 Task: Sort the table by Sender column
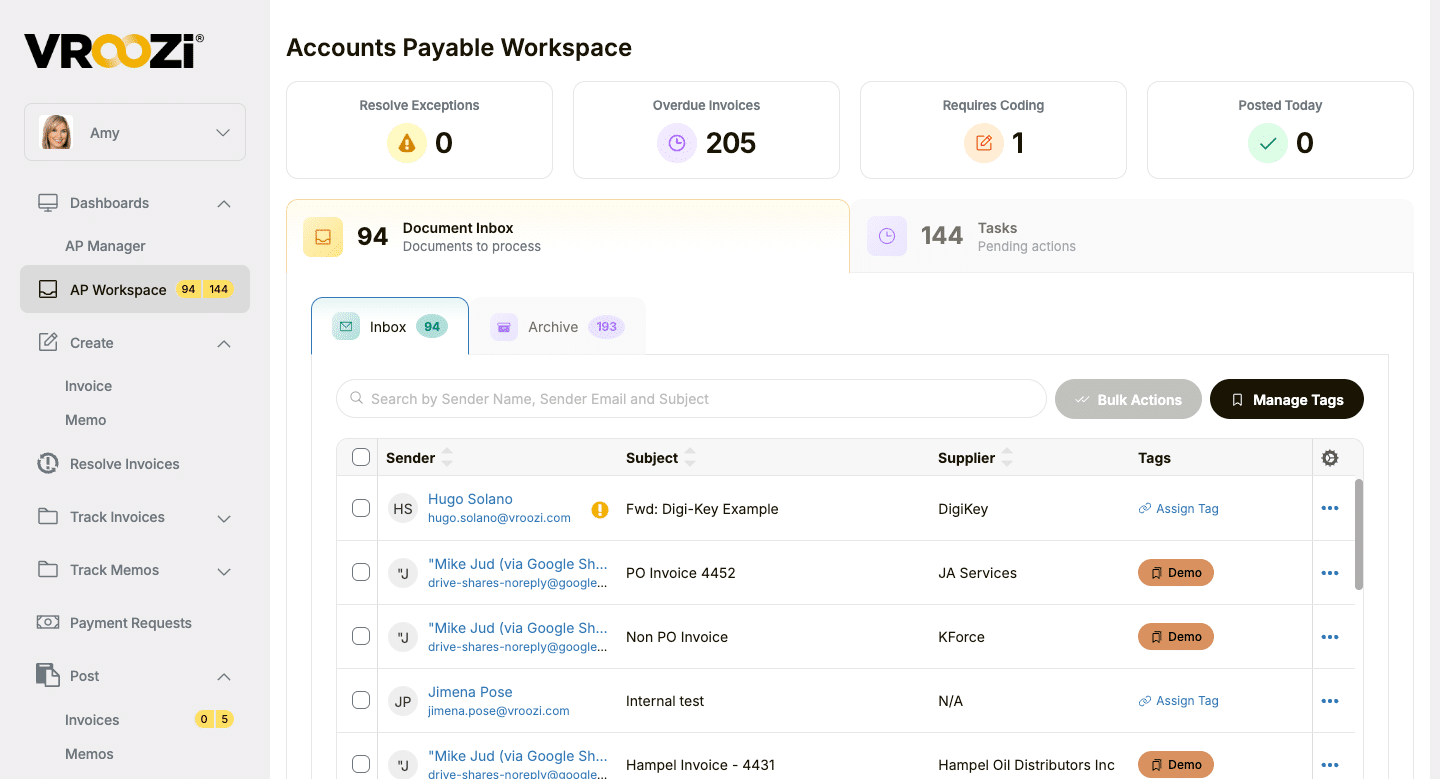pos(447,458)
